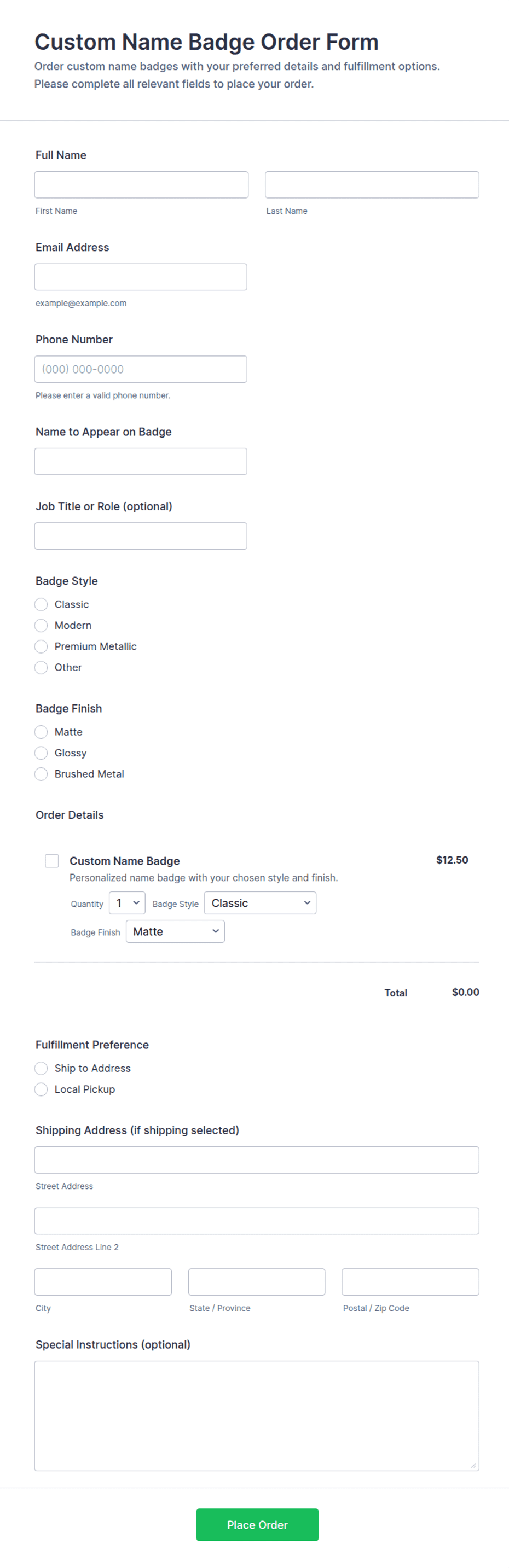
Task: Click the Place Order button
Action: pos(257,1525)
